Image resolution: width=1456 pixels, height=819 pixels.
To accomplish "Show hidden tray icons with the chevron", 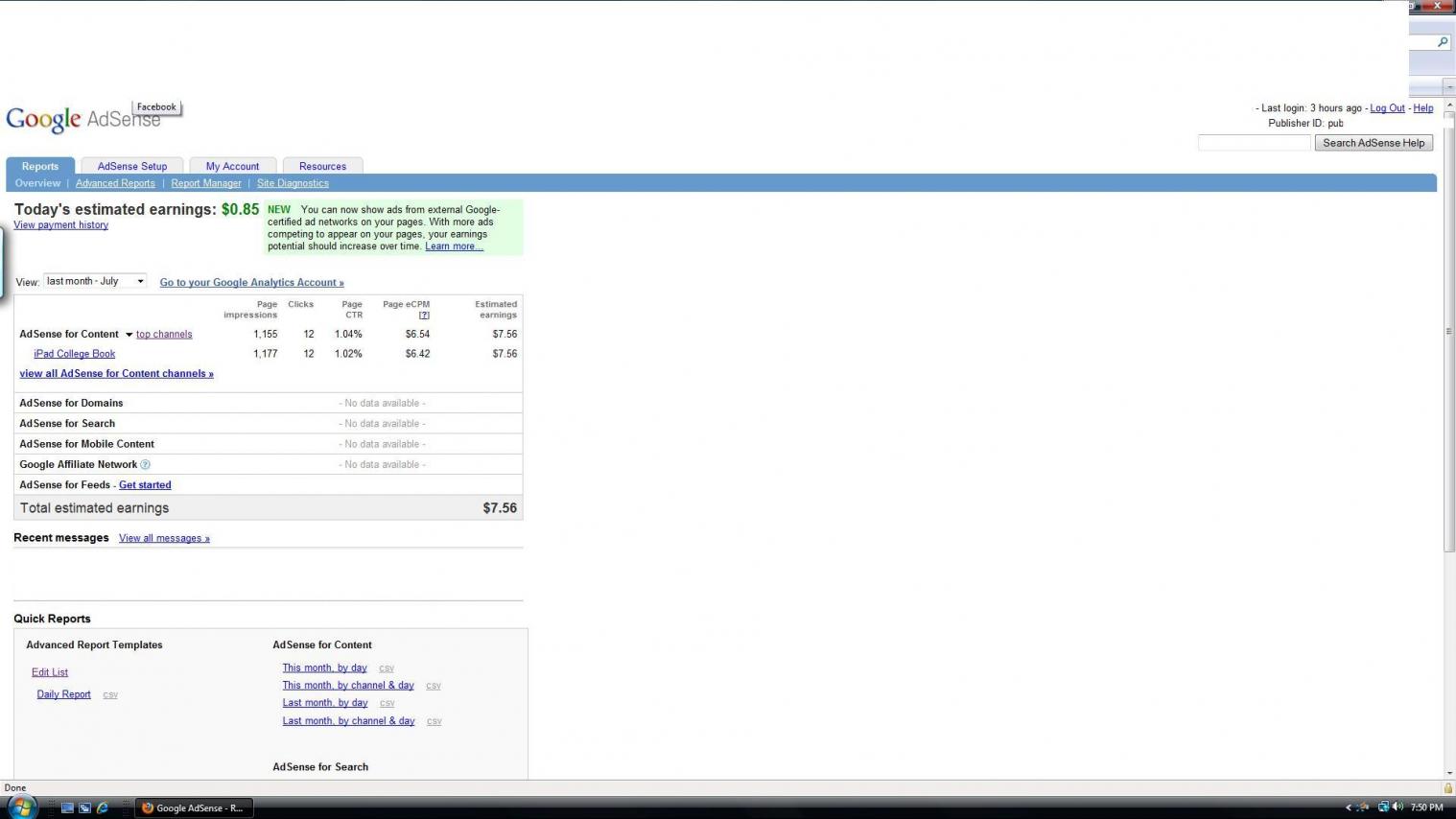I will point(1349,807).
